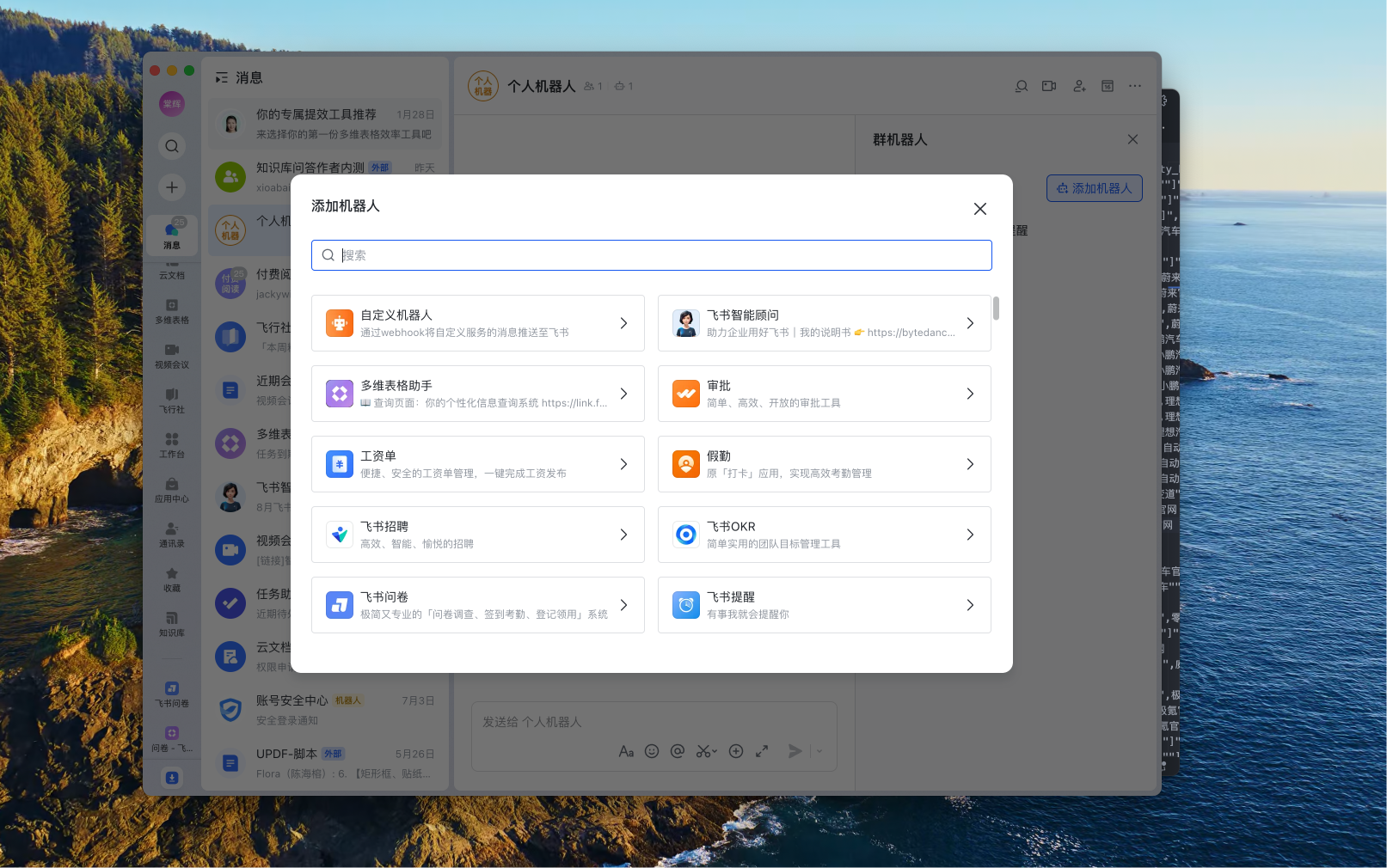Select the 多维表格助手 bot icon
The image size is (1387, 868).
point(340,394)
